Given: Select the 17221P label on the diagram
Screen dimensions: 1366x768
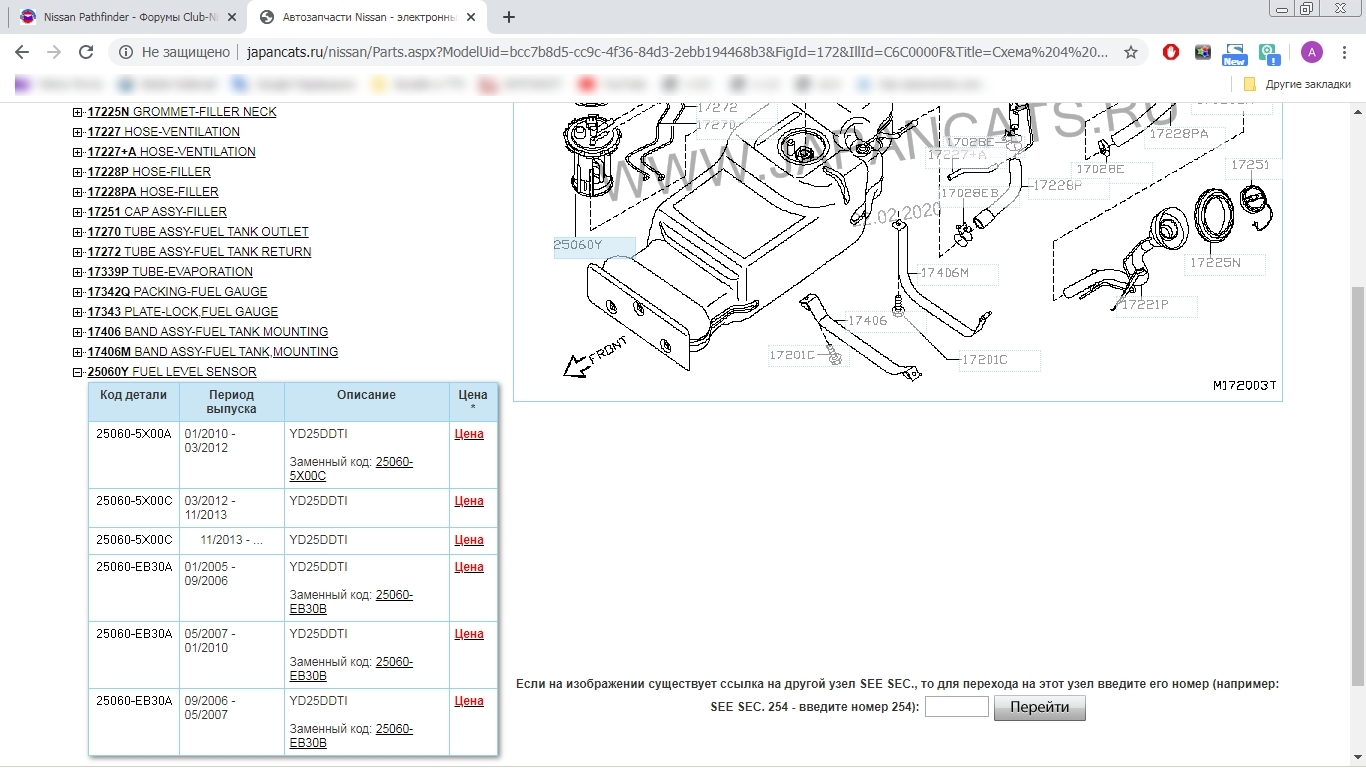Looking at the screenshot, I should [x=1157, y=305].
